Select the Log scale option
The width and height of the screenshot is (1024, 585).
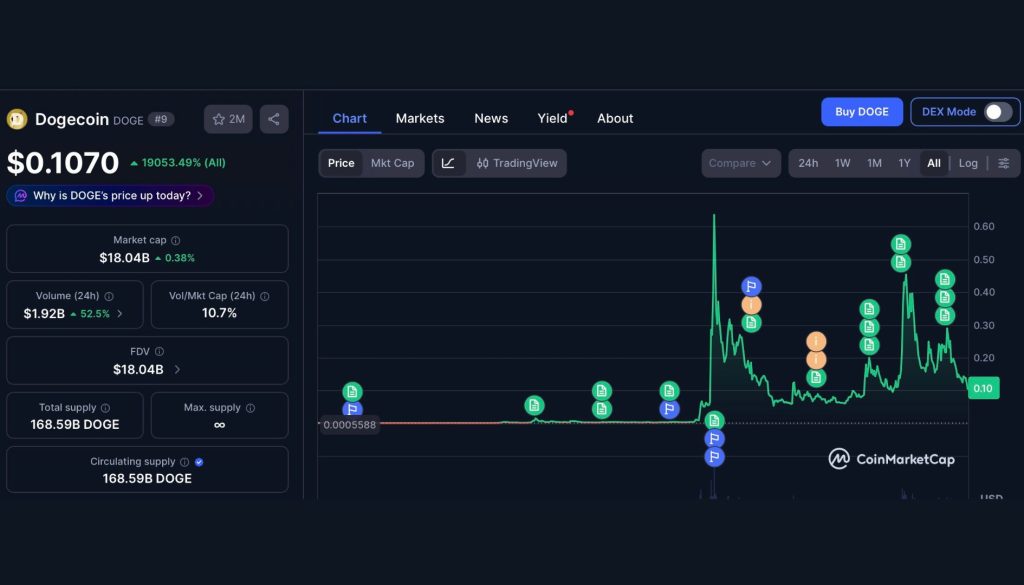pyautogui.click(x=969, y=162)
